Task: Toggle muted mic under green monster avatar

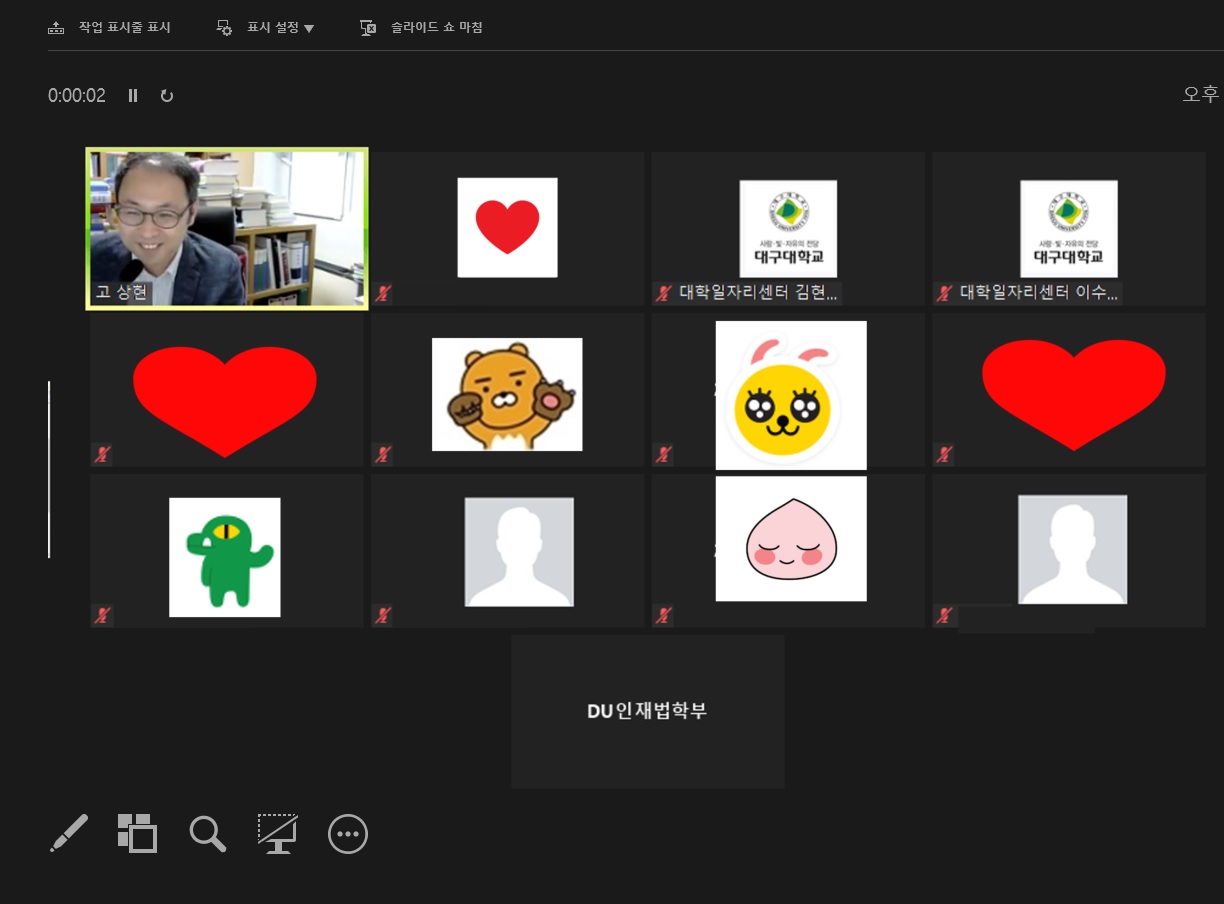Action: tap(102, 615)
